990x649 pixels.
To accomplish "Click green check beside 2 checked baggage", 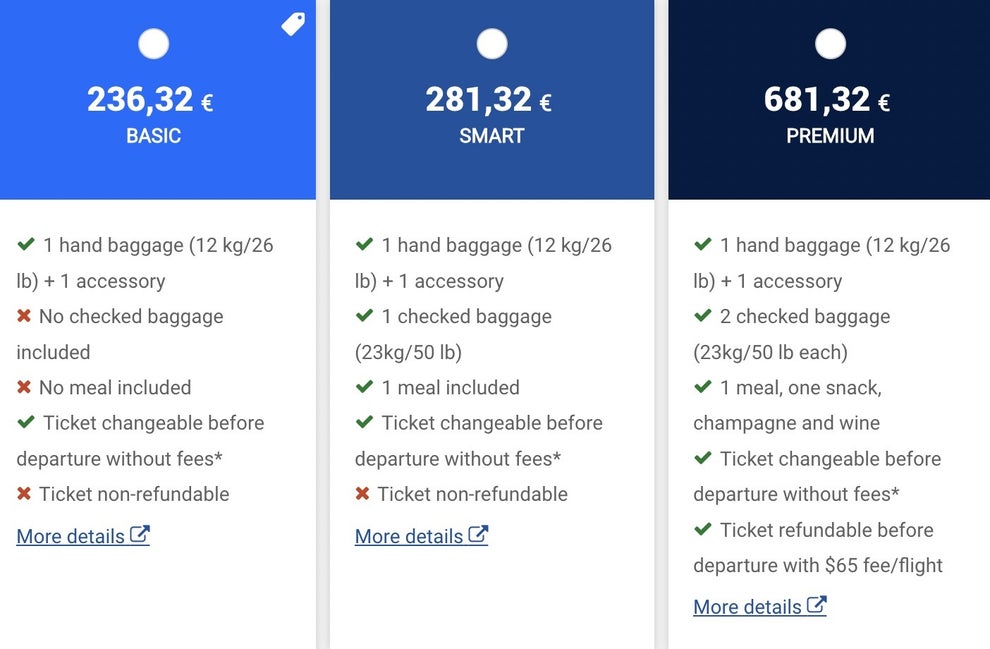I will point(703,316).
